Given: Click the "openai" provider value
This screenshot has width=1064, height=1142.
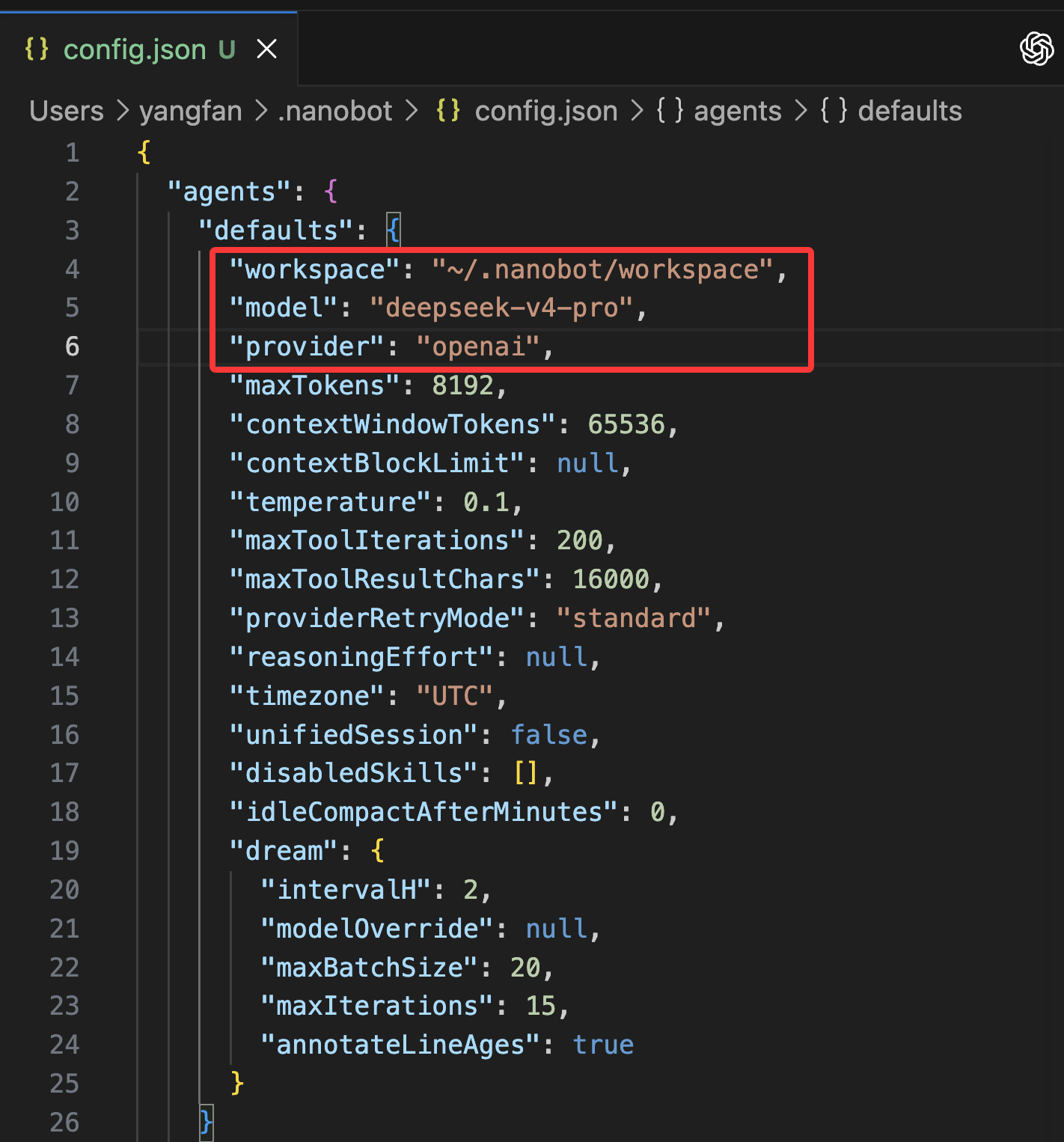Looking at the screenshot, I should pyautogui.click(x=478, y=346).
